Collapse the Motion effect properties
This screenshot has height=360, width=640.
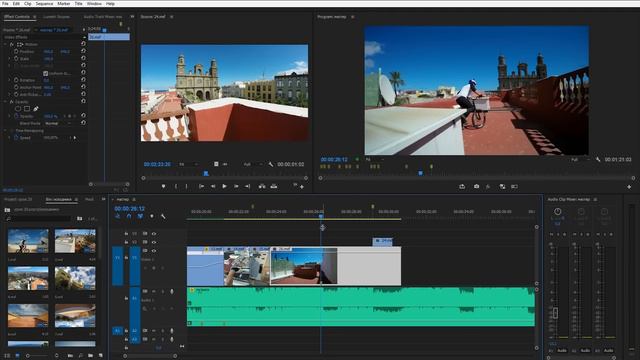6,44
